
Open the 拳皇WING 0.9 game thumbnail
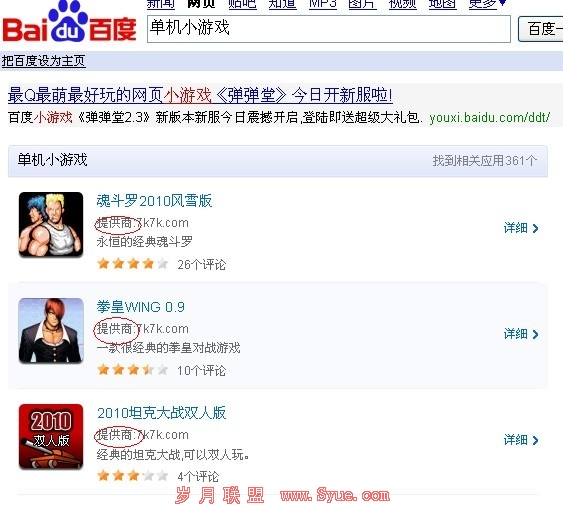51,330
